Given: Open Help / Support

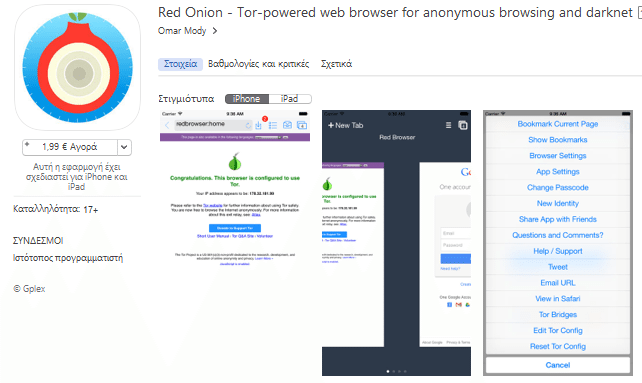Looking at the screenshot, I should [558, 251].
